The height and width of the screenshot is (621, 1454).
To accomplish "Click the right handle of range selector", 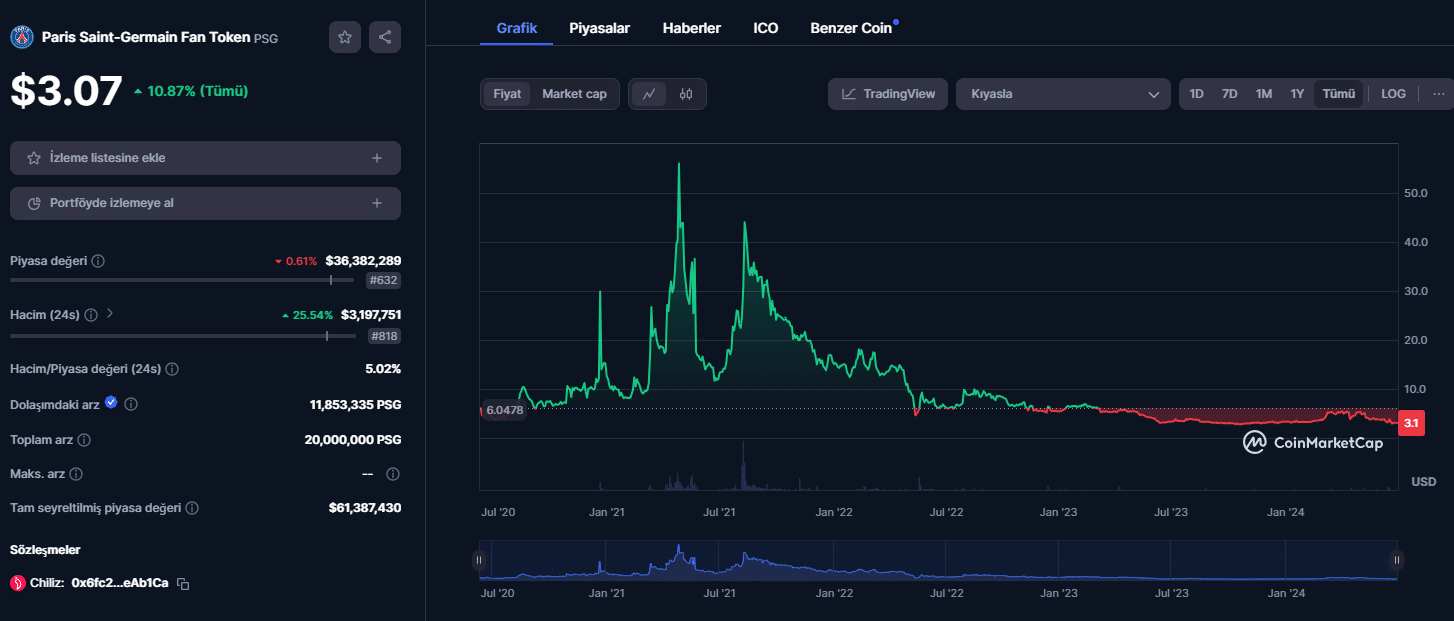I will 1397,560.
